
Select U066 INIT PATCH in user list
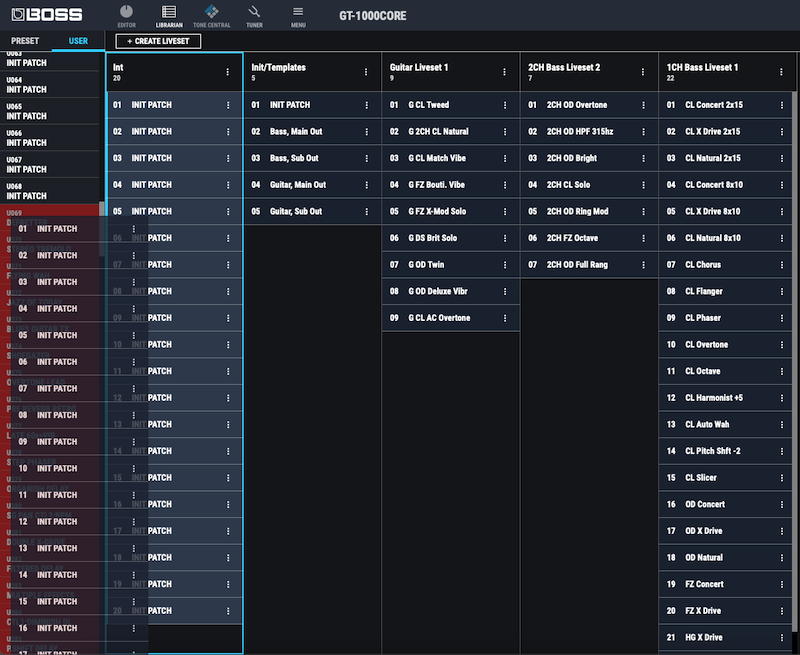click(x=49, y=138)
